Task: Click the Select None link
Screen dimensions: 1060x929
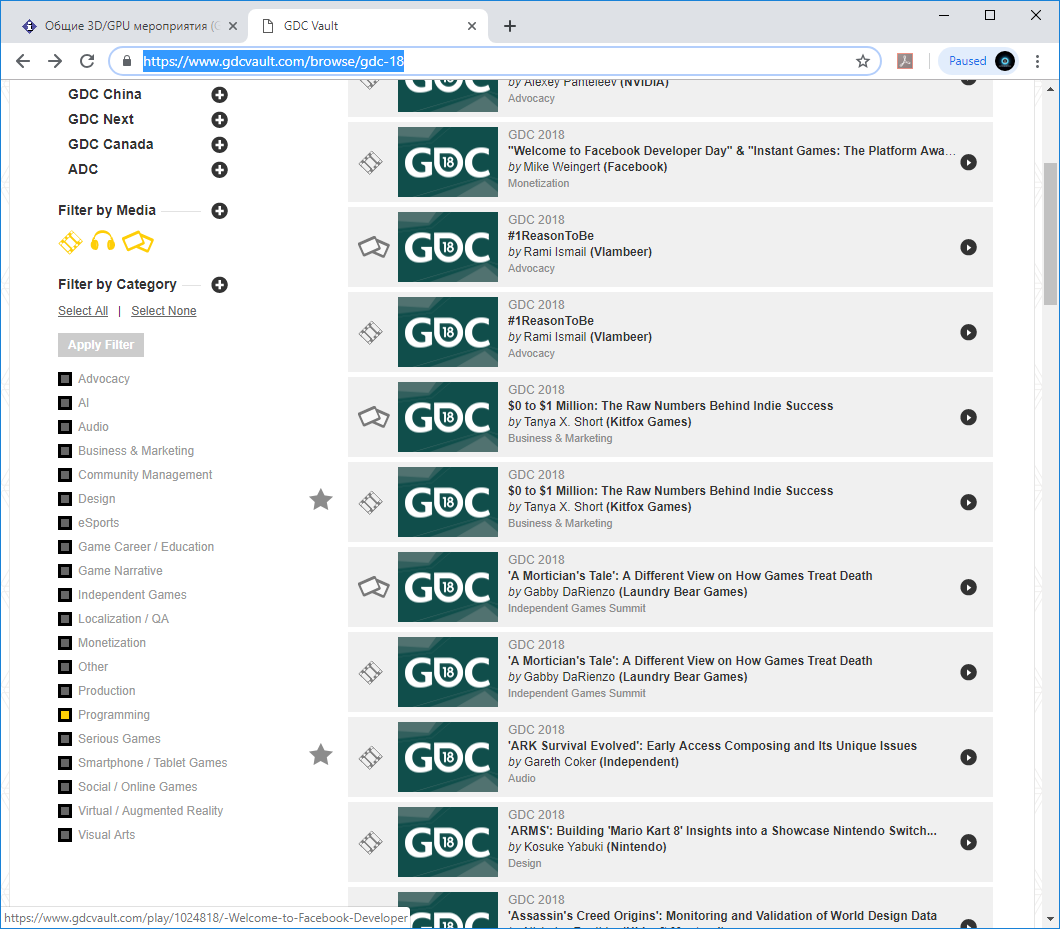Action: (x=163, y=311)
